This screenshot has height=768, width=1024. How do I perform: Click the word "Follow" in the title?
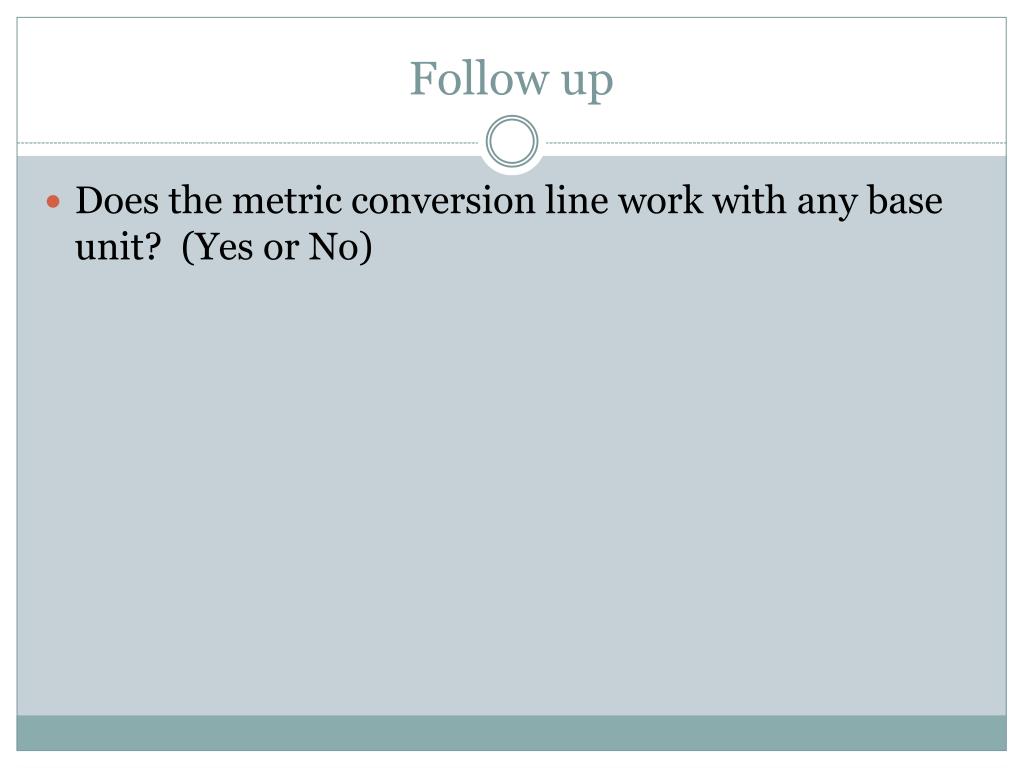point(479,78)
